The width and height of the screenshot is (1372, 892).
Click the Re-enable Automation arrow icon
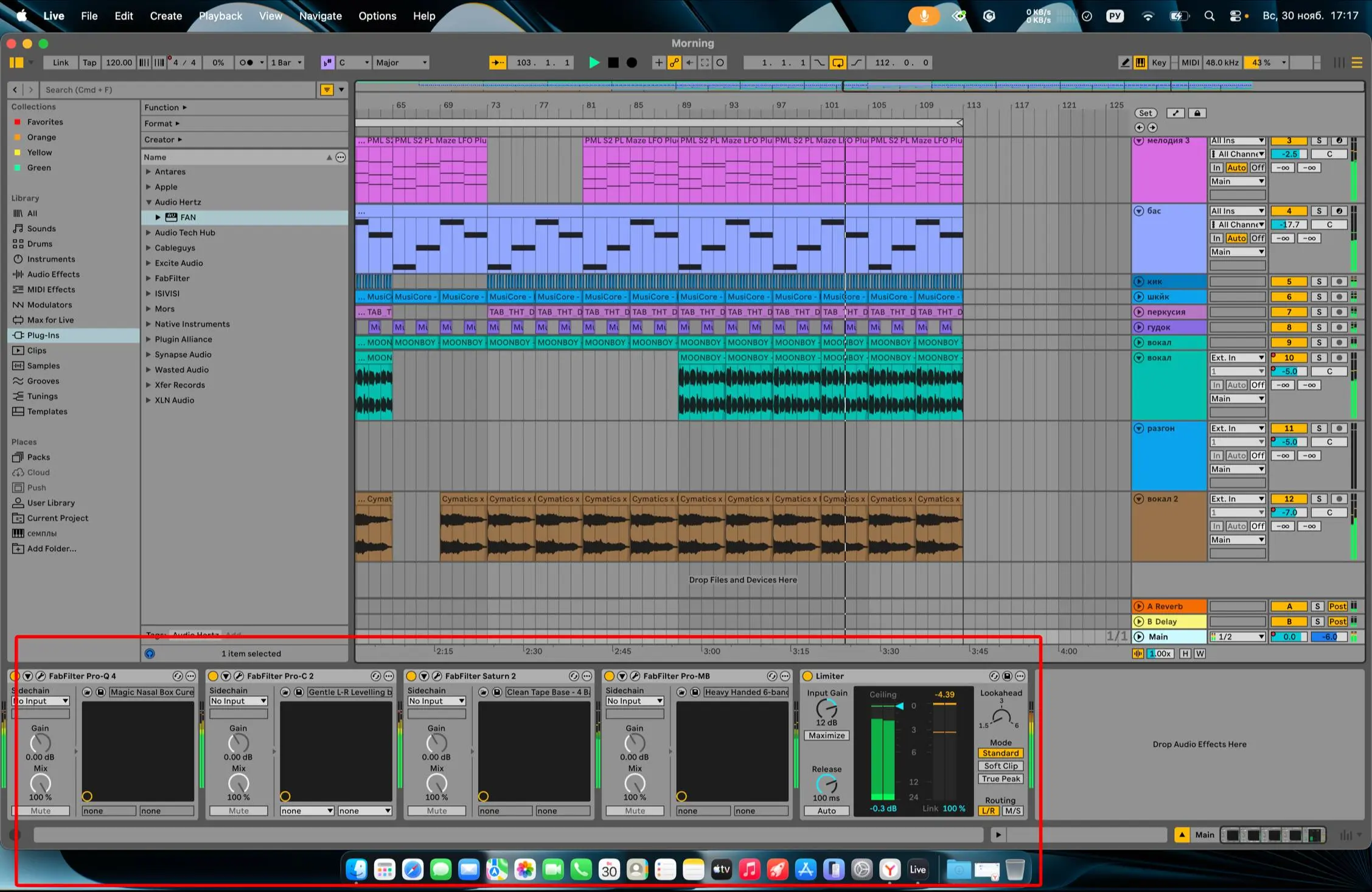point(689,63)
